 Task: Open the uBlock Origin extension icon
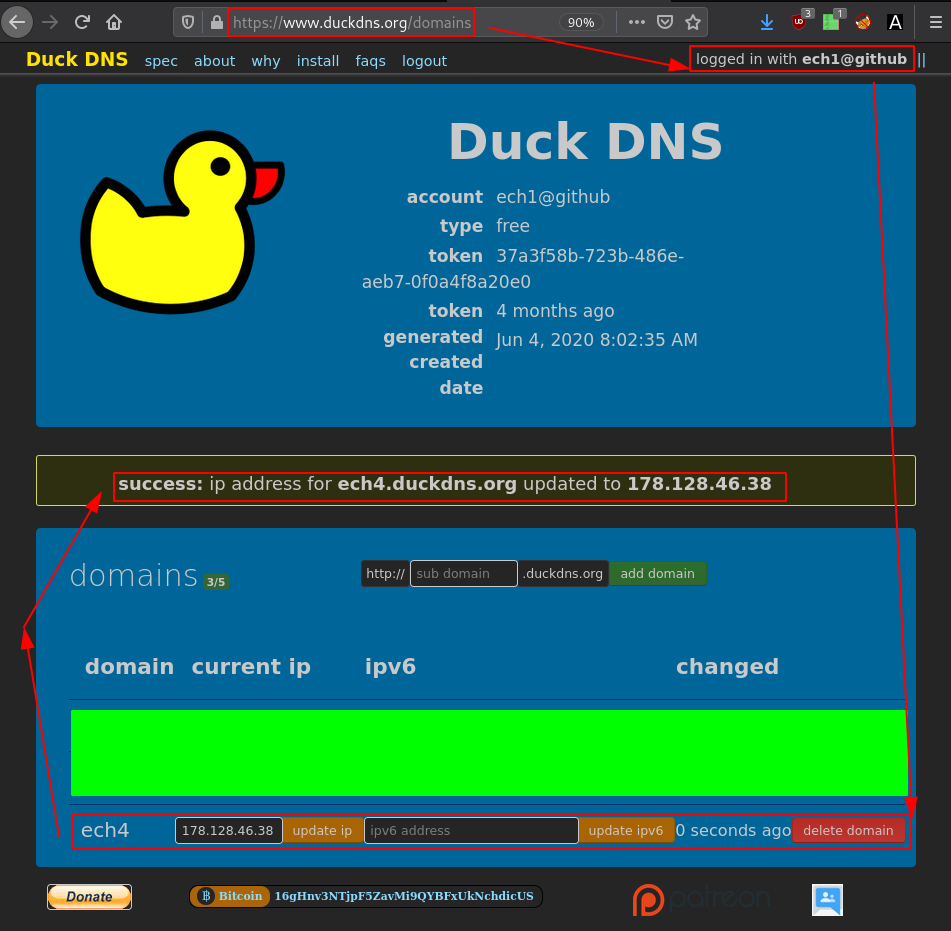pos(799,22)
